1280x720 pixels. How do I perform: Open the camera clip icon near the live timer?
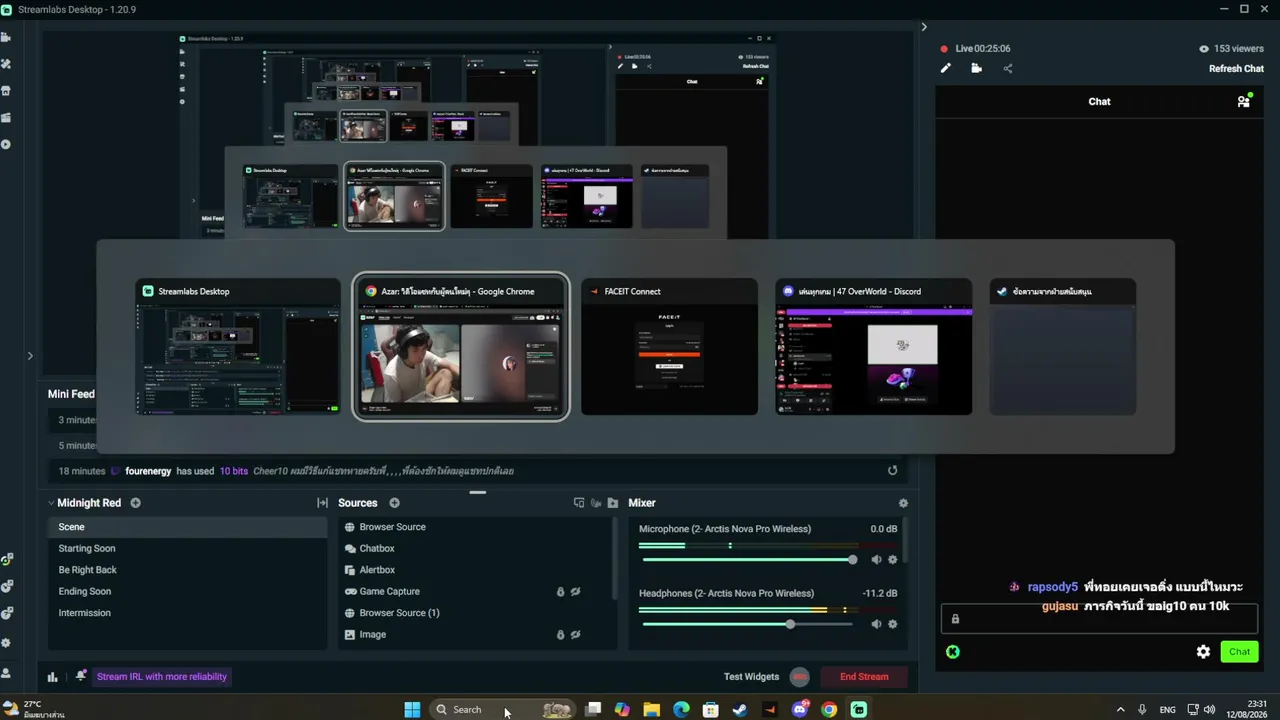tap(977, 68)
